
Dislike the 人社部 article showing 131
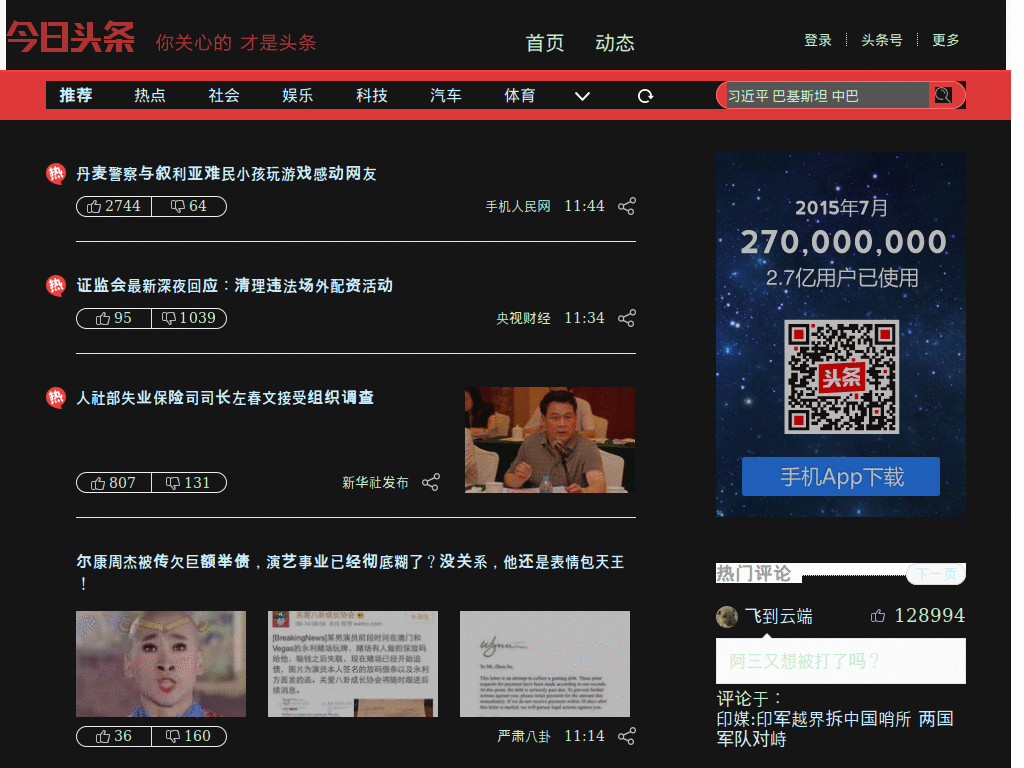pos(189,483)
